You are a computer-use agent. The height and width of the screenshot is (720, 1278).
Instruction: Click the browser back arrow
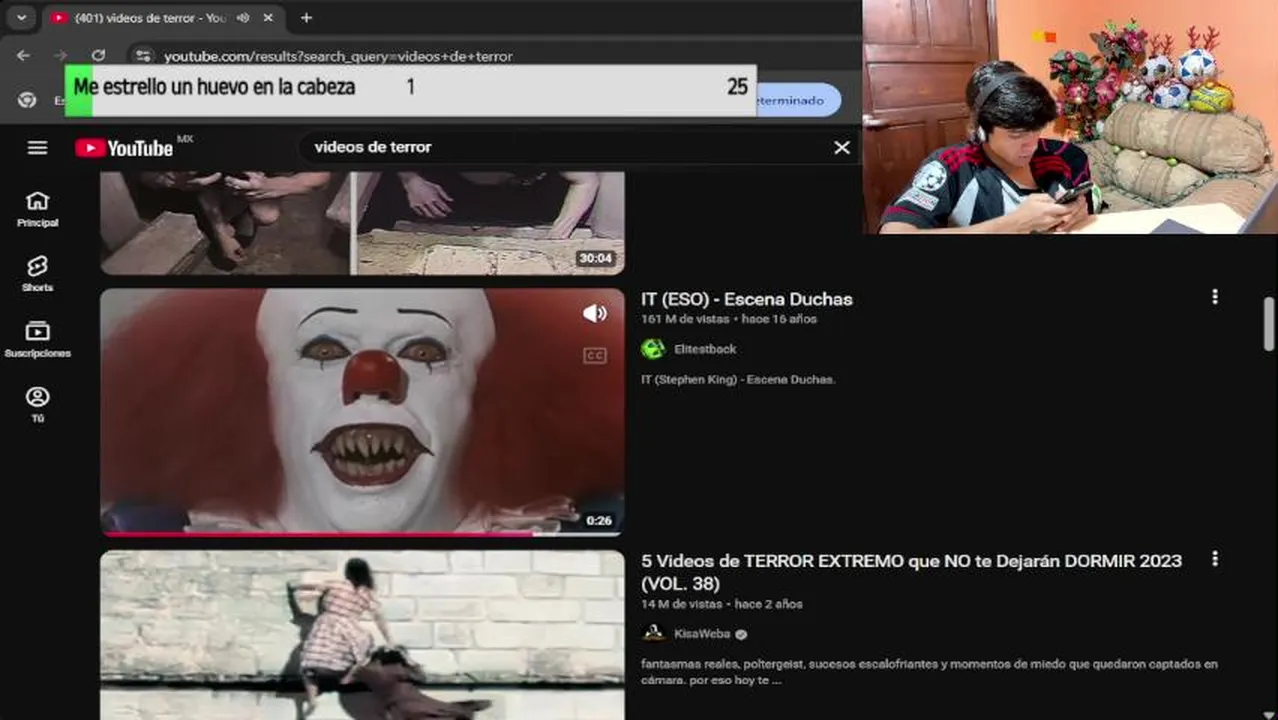coord(23,56)
